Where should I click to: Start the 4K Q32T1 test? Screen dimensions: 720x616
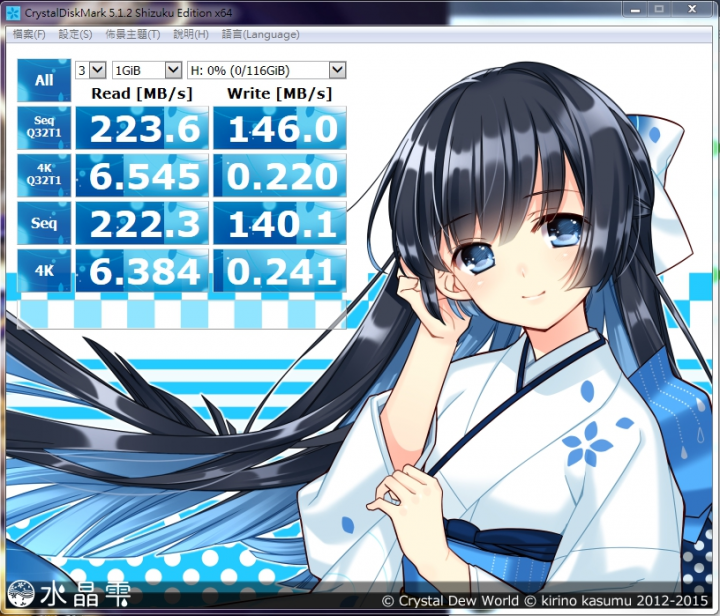tap(44, 175)
